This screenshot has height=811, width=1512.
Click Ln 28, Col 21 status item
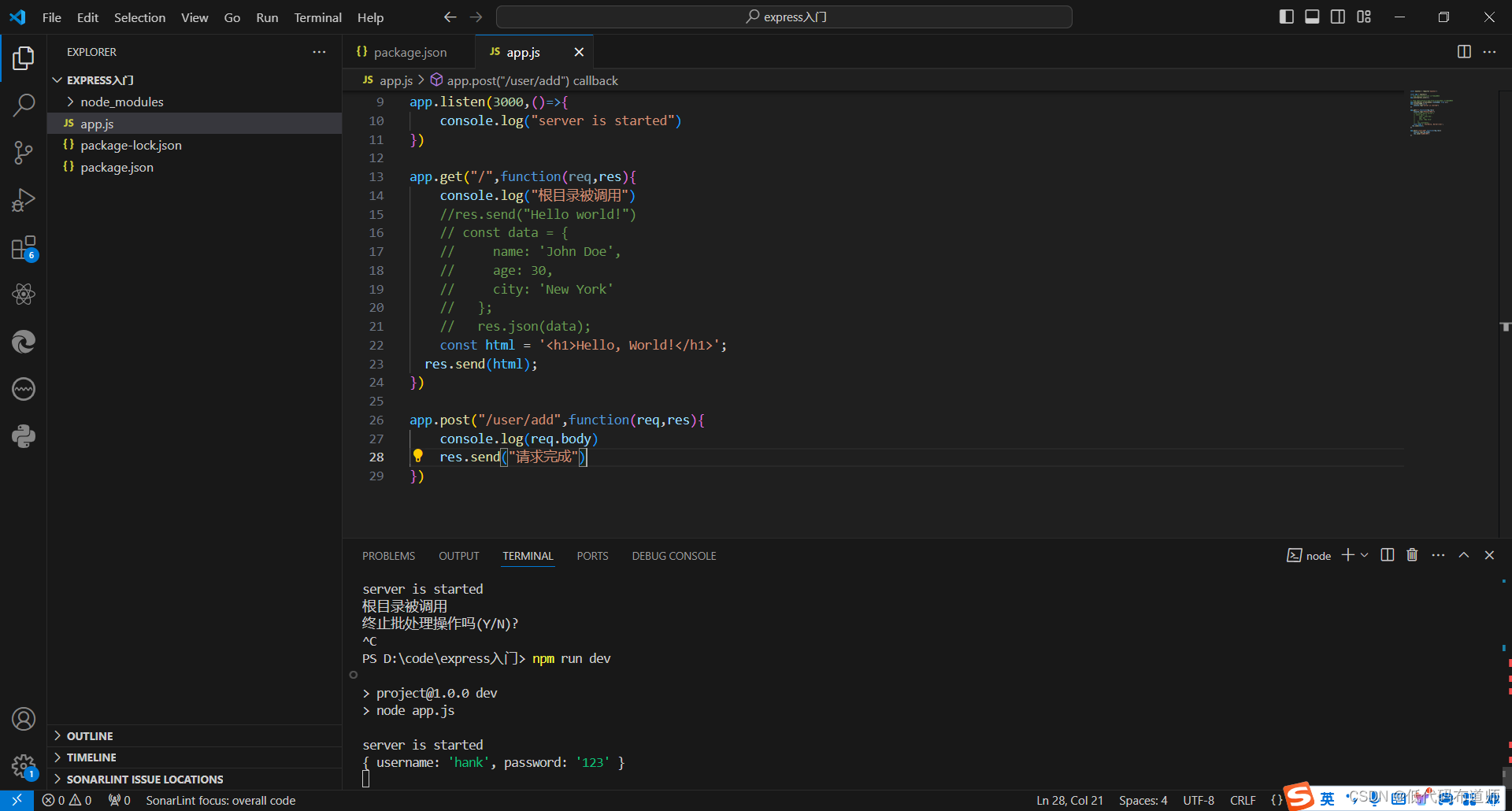(1069, 800)
